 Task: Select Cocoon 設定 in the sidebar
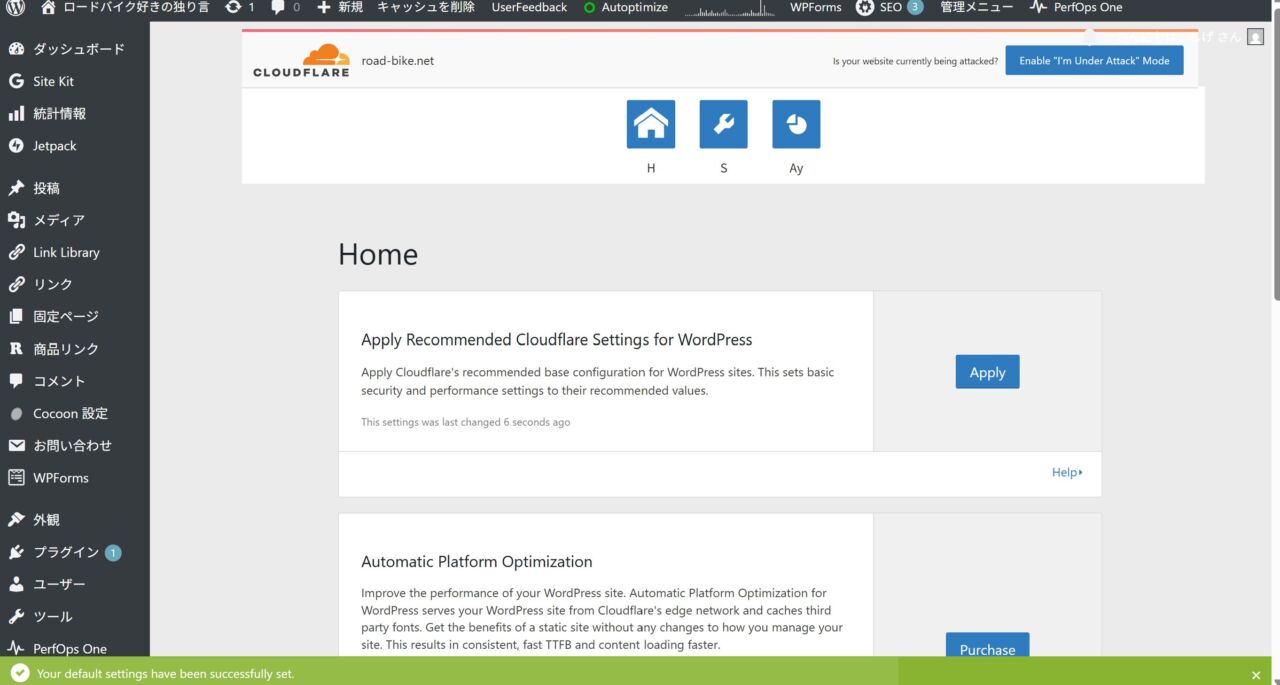pyautogui.click(x=70, y=413)
